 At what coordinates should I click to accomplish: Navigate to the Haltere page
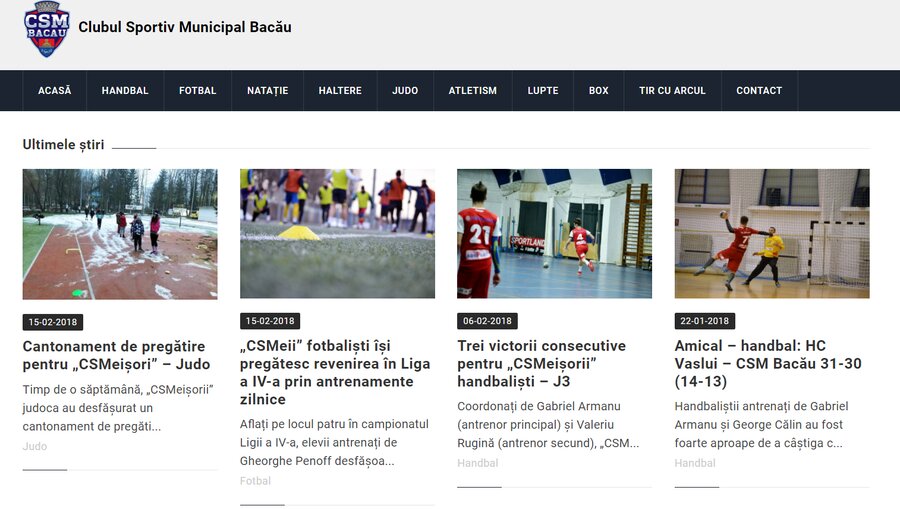(340, 91)
